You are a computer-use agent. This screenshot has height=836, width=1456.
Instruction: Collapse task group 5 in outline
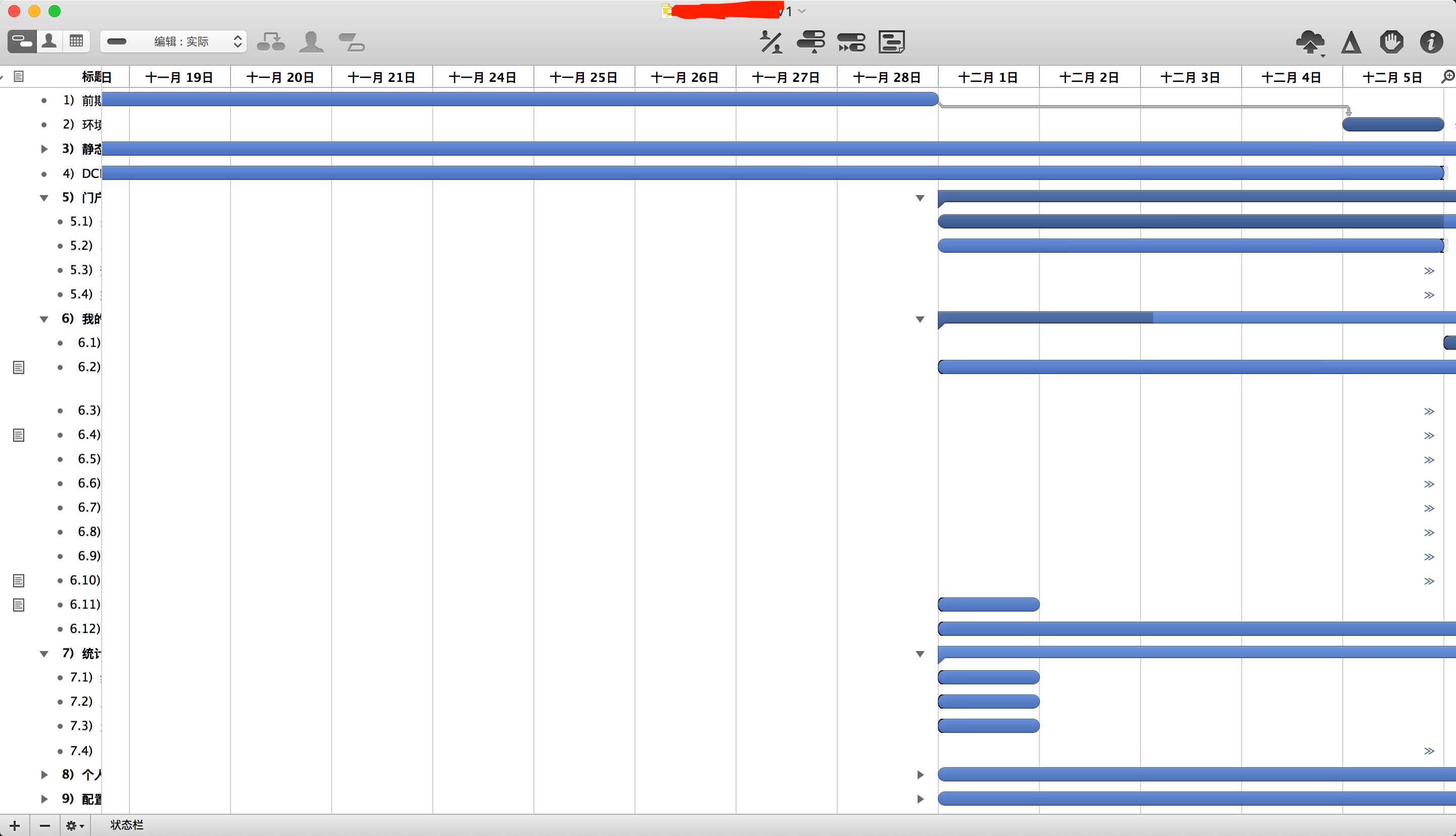pos(44,198)
